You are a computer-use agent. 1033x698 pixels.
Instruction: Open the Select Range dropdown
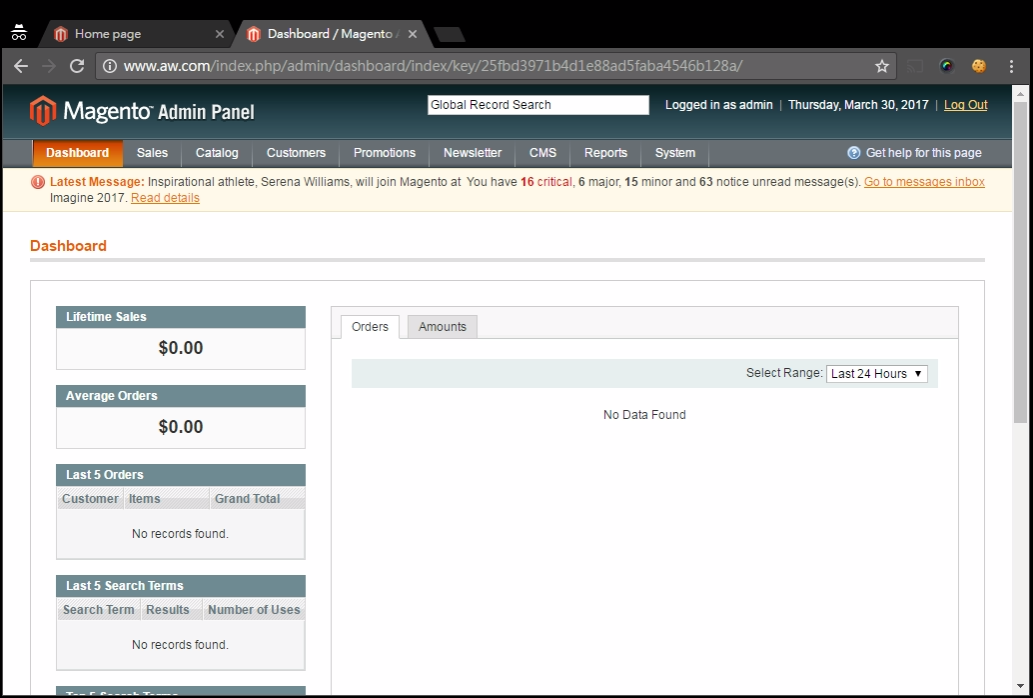[875, 373]
